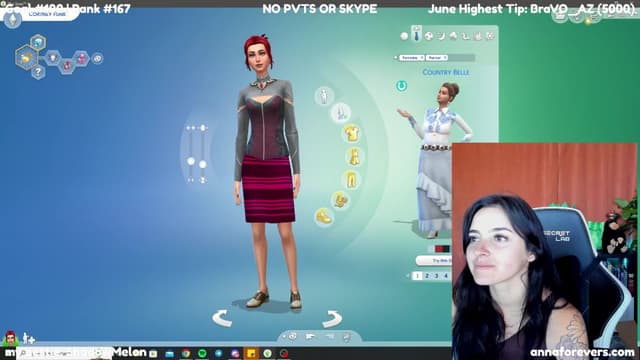Go to styled looks page 4

[446, 276]
